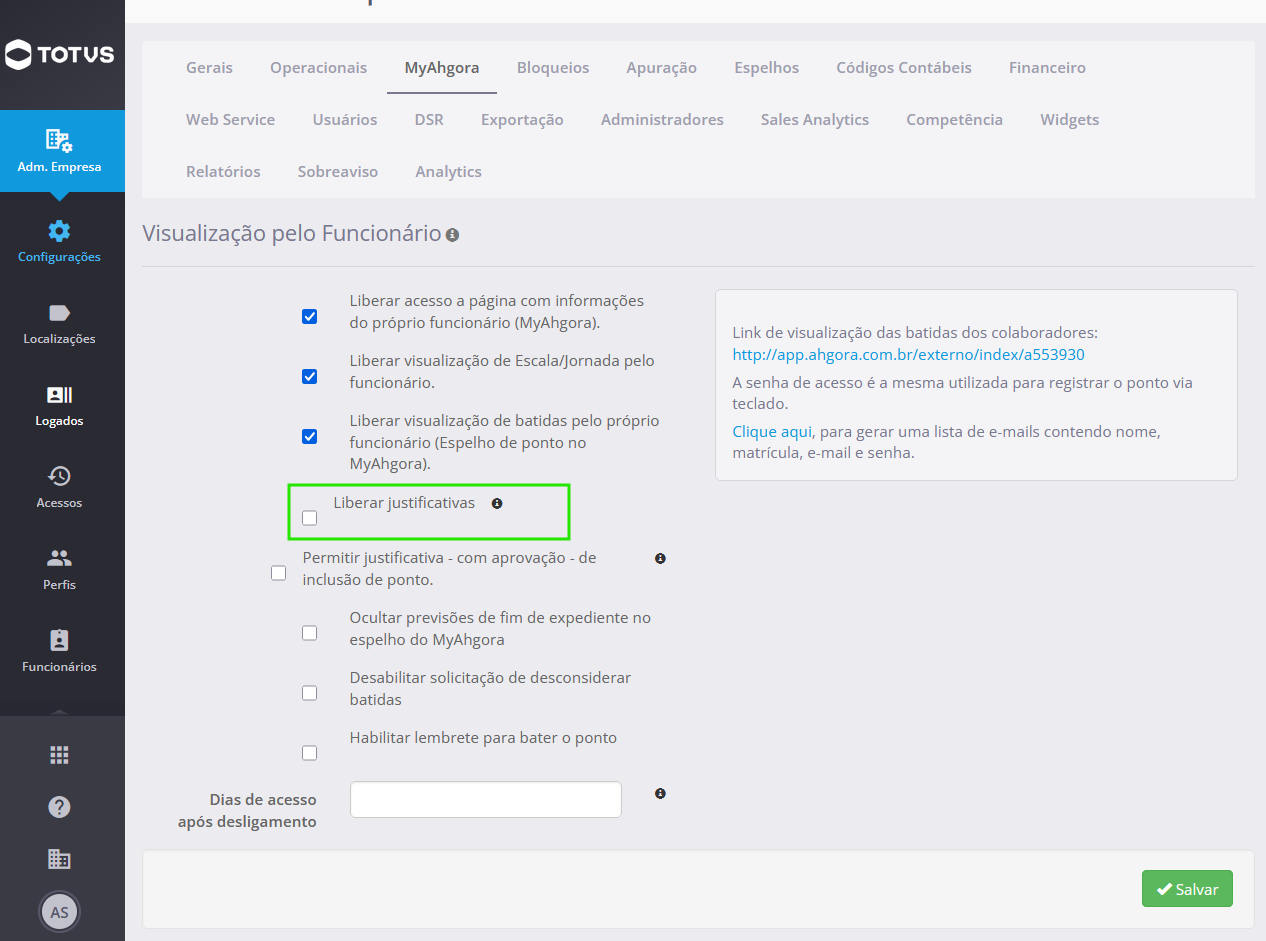Check Permitir justificativa com aprovação
Screen dimensions: 1266x941
point(278,573)
